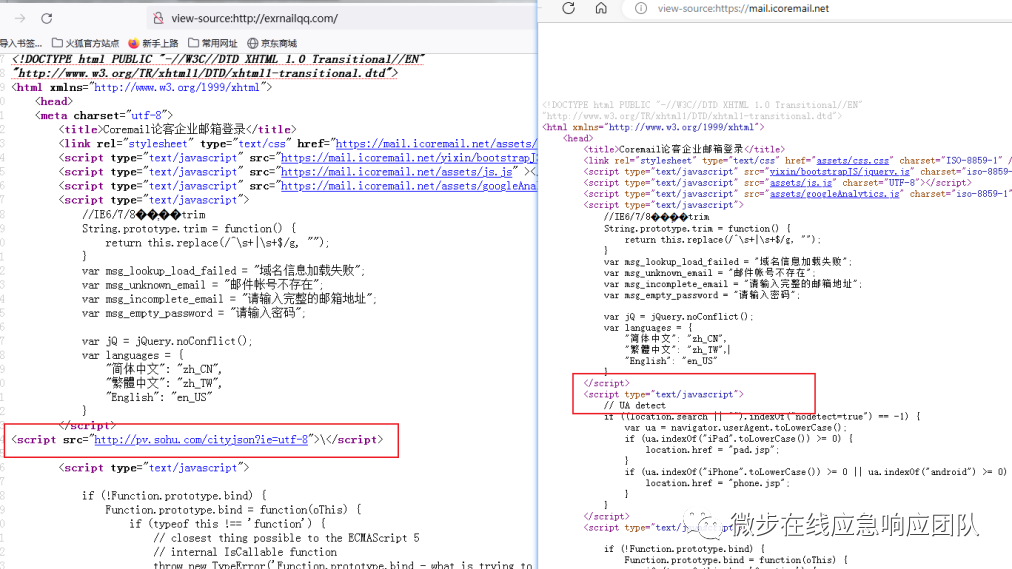The height and width of the screenshot is (569, 1012).
Task: Open yixin/bootstrapJS/jquery.js link in right source
Action: pos(840,172)
